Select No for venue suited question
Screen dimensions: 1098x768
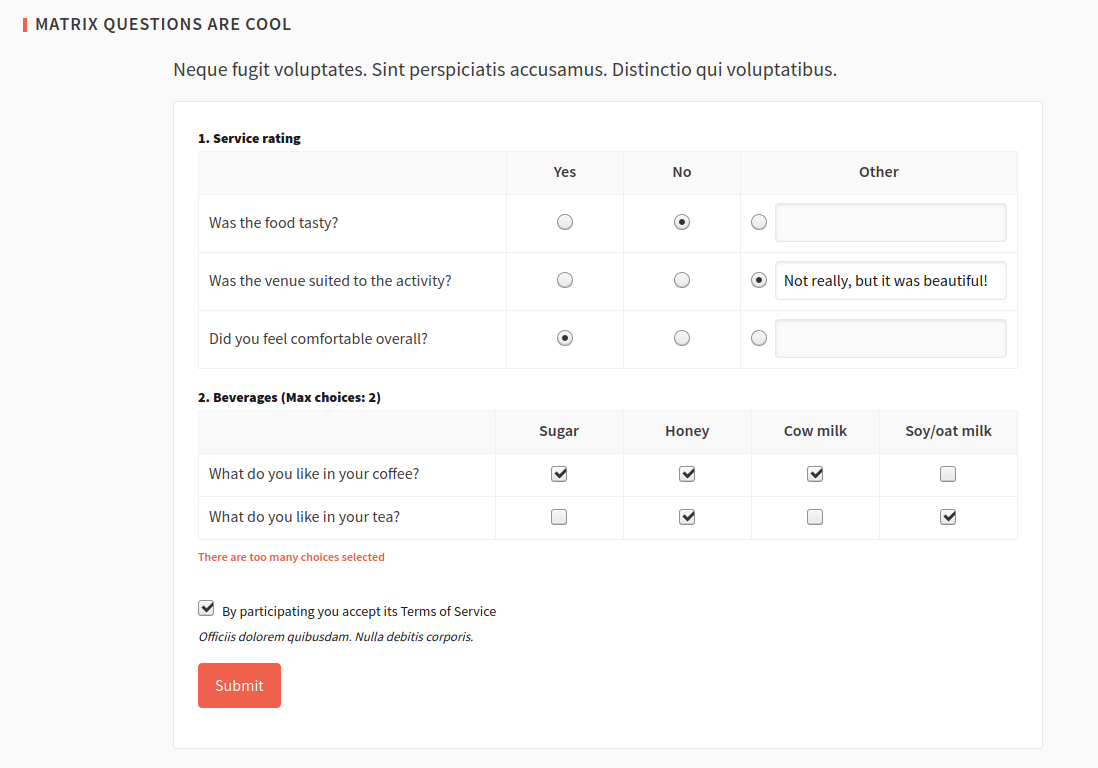click(x=682, y=280)
